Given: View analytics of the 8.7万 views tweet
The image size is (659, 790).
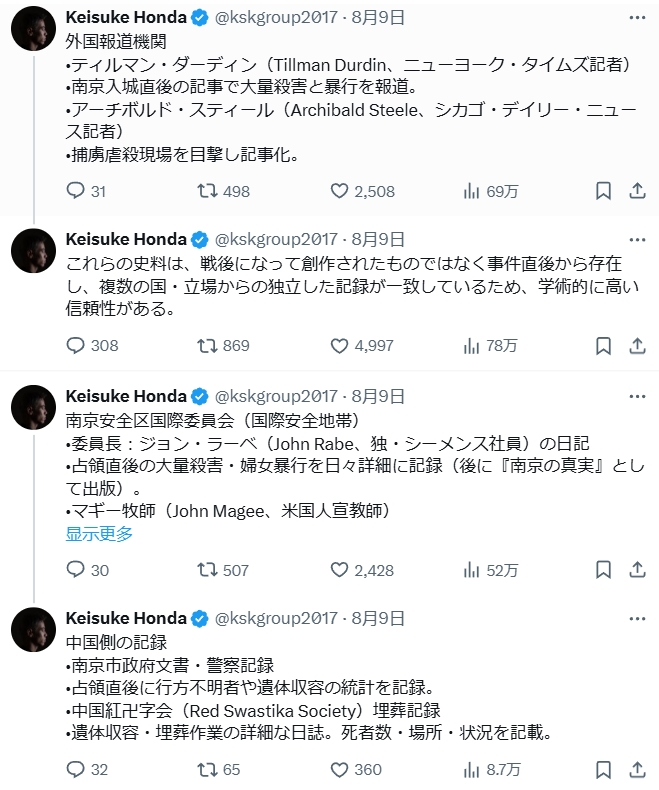Looking at the screenshot, I should point(472,769).
